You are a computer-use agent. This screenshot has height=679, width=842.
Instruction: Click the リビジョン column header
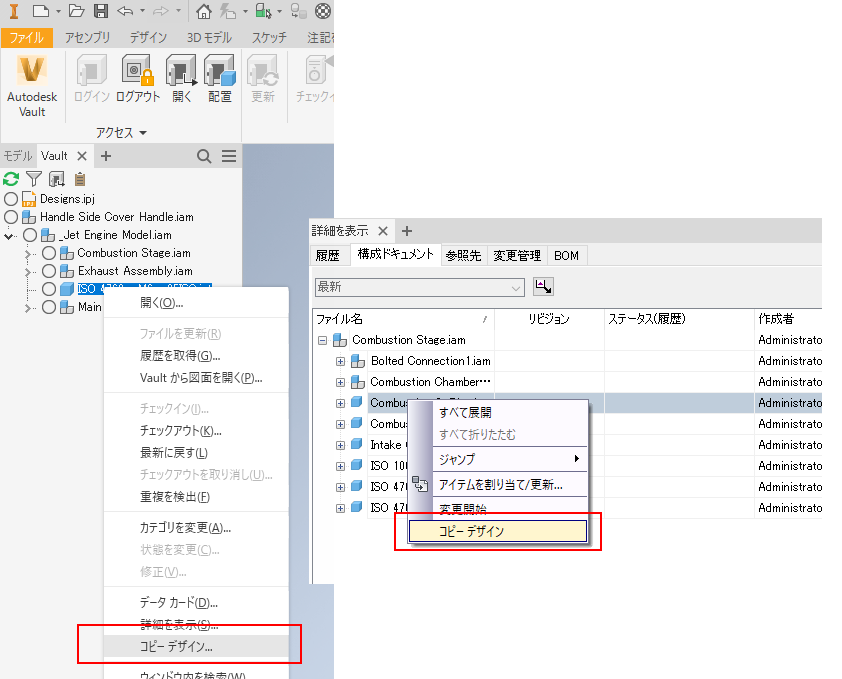tap(549, 319)
